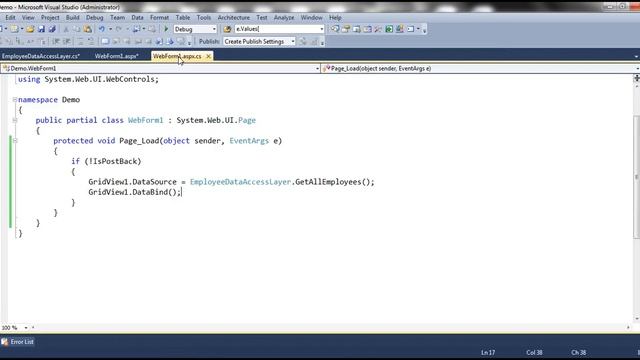Viewport: 640px width, 360px height.
Task: Click the Add New Item toolbar icon
Action: [x=15, y=29]
